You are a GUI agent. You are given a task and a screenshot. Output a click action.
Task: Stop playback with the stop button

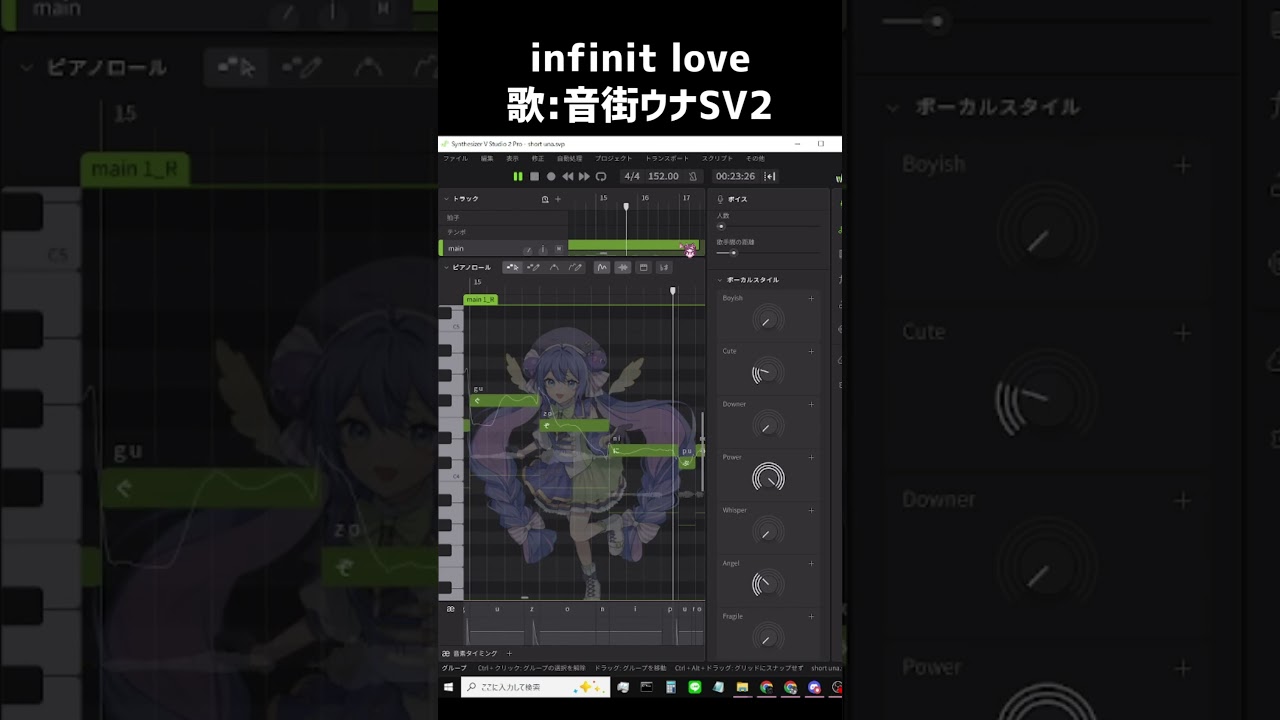pos(534,176)
